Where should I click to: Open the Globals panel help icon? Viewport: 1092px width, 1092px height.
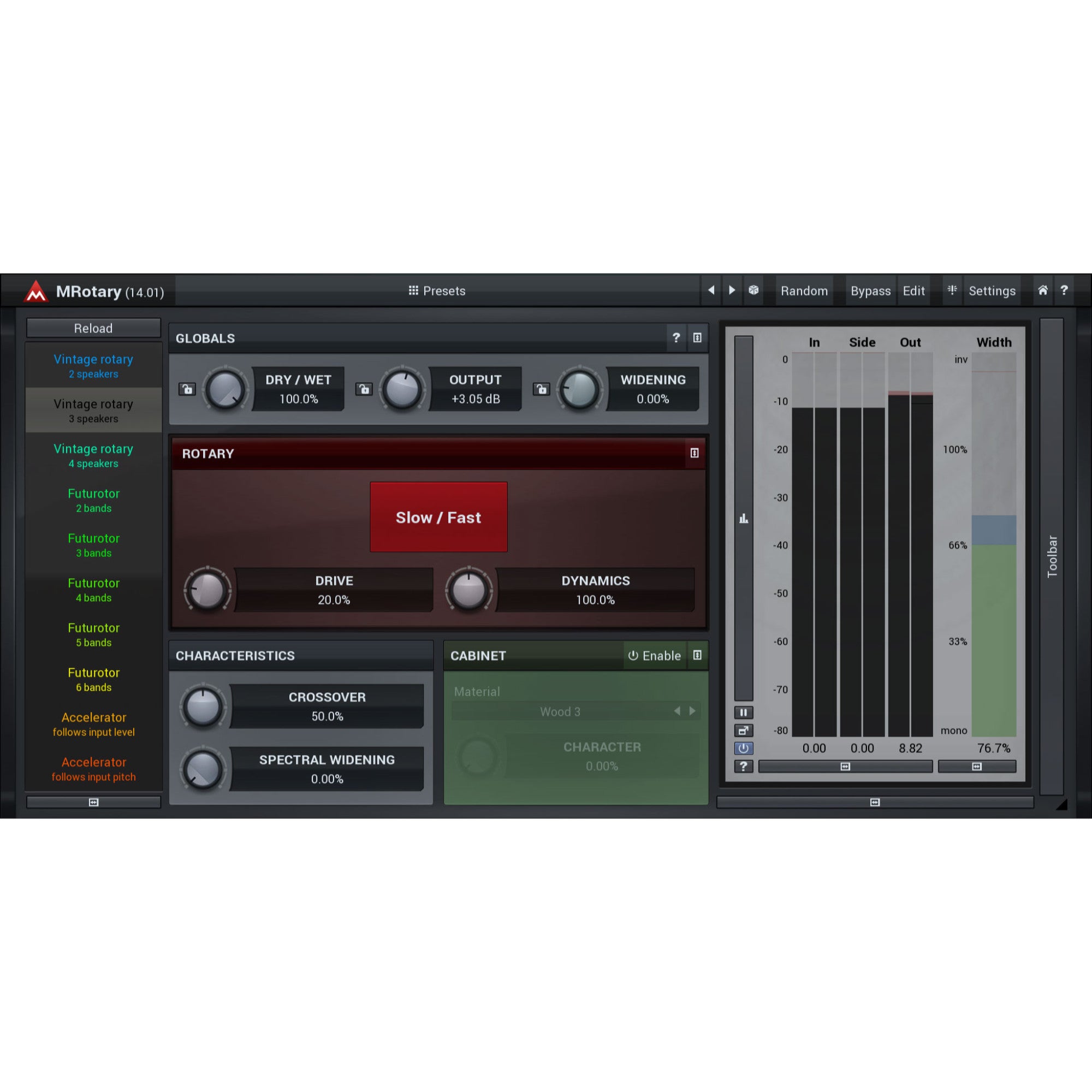676,338
